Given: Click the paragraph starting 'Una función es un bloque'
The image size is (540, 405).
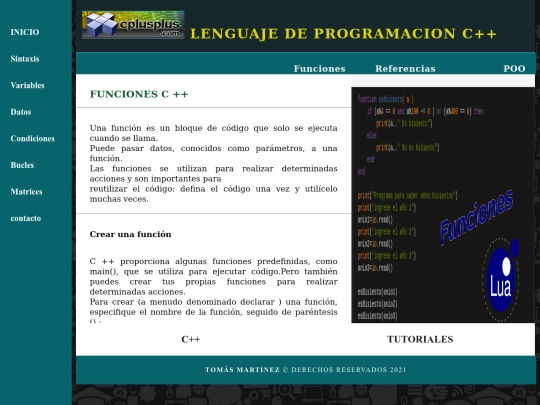Looking at the screenshot, I should coord(214,164).
